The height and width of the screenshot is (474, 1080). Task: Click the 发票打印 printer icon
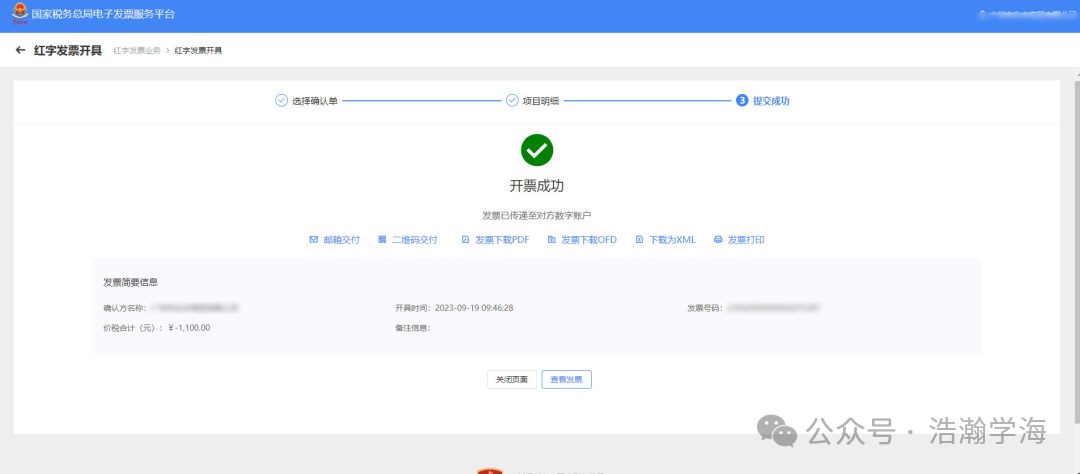[x=718, y=240]
